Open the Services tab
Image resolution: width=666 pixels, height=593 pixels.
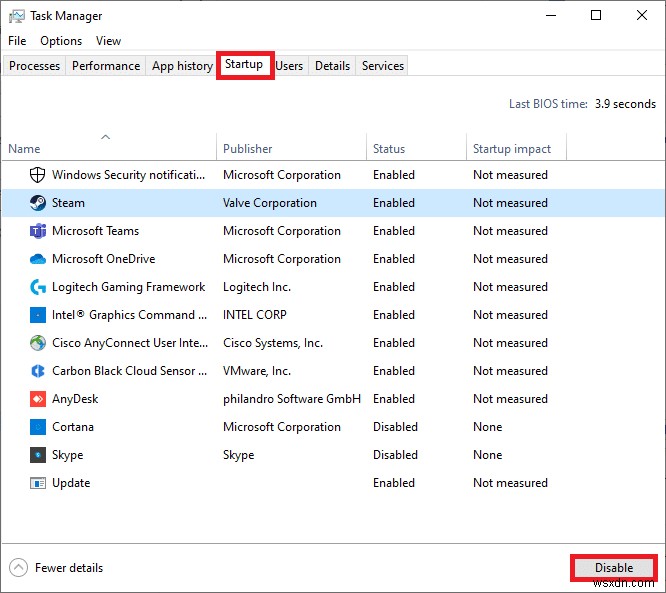(x=383, y=66)
